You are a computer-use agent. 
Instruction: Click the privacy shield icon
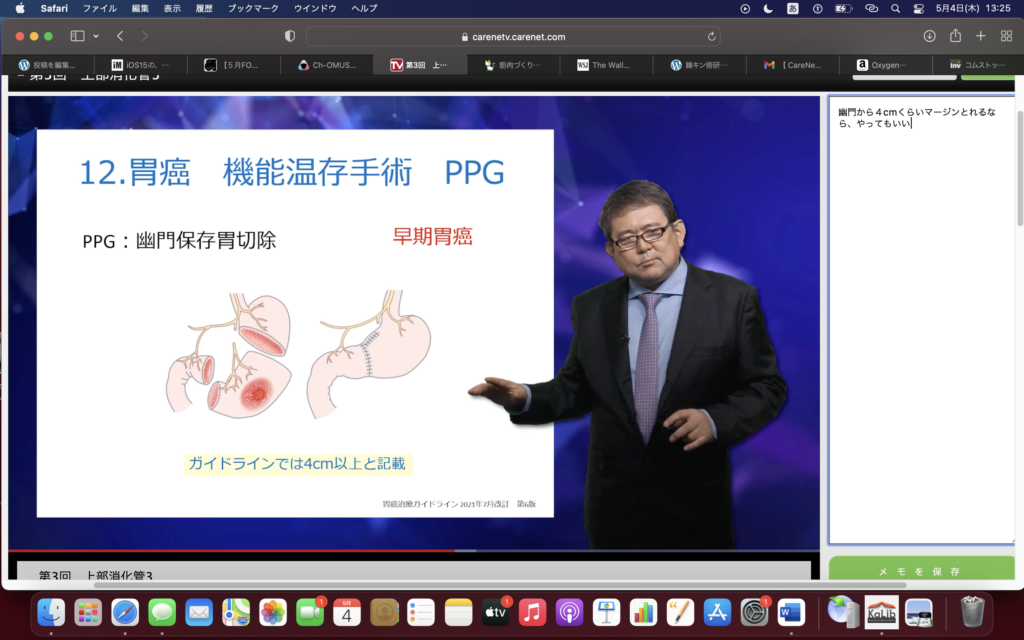(290, 36)
